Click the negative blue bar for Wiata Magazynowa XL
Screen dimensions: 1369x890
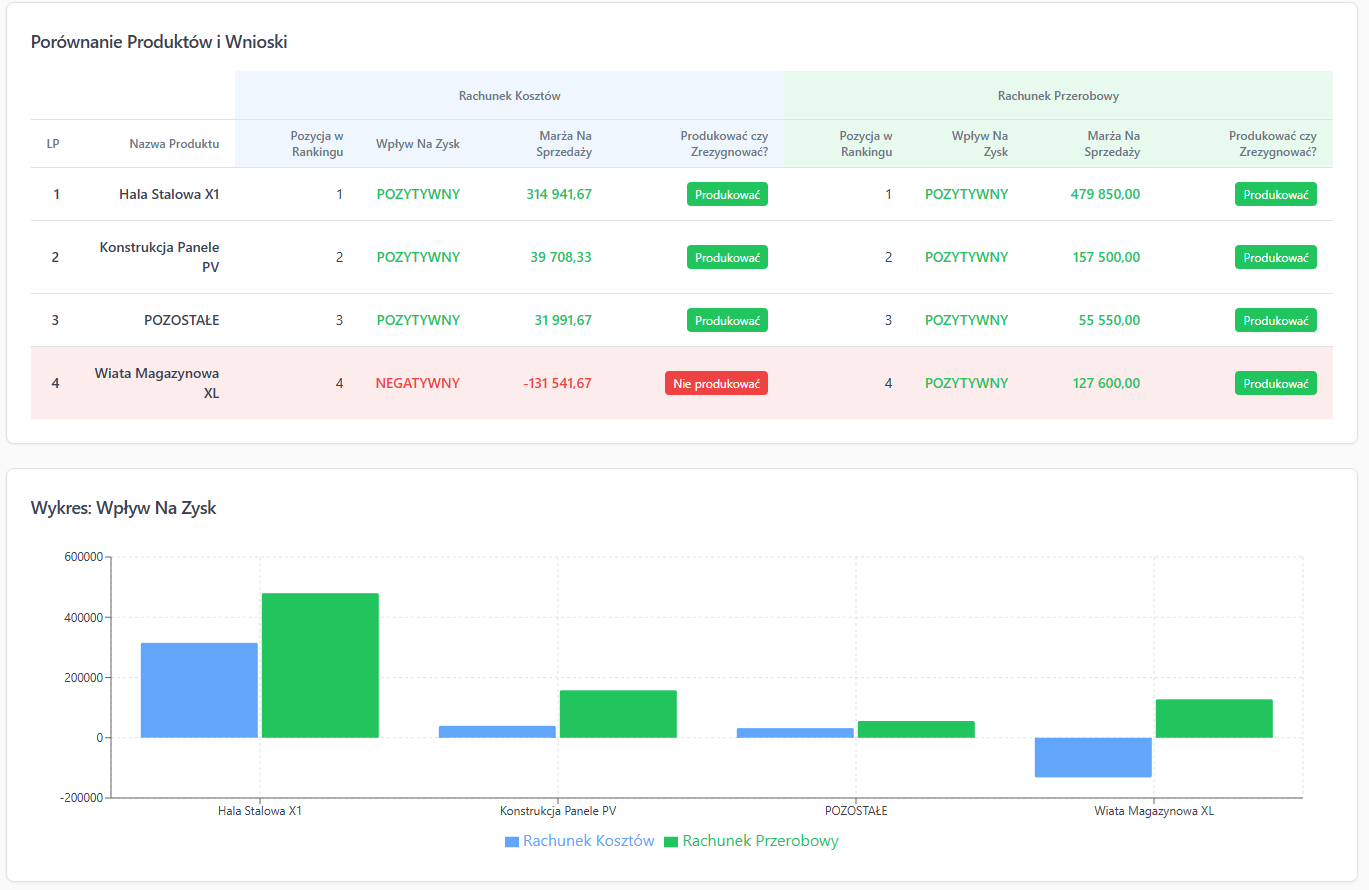(1093, 757)
